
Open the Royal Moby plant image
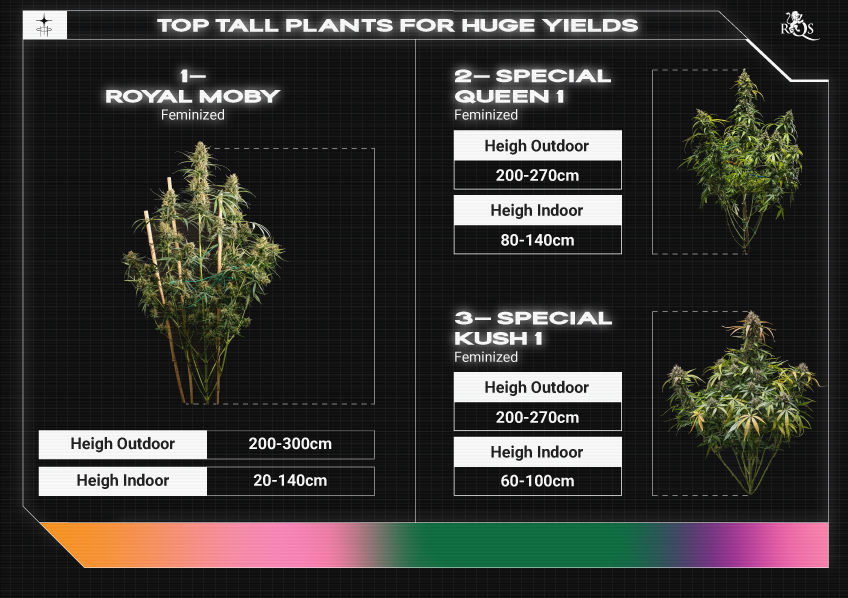[x=203, y=273]
